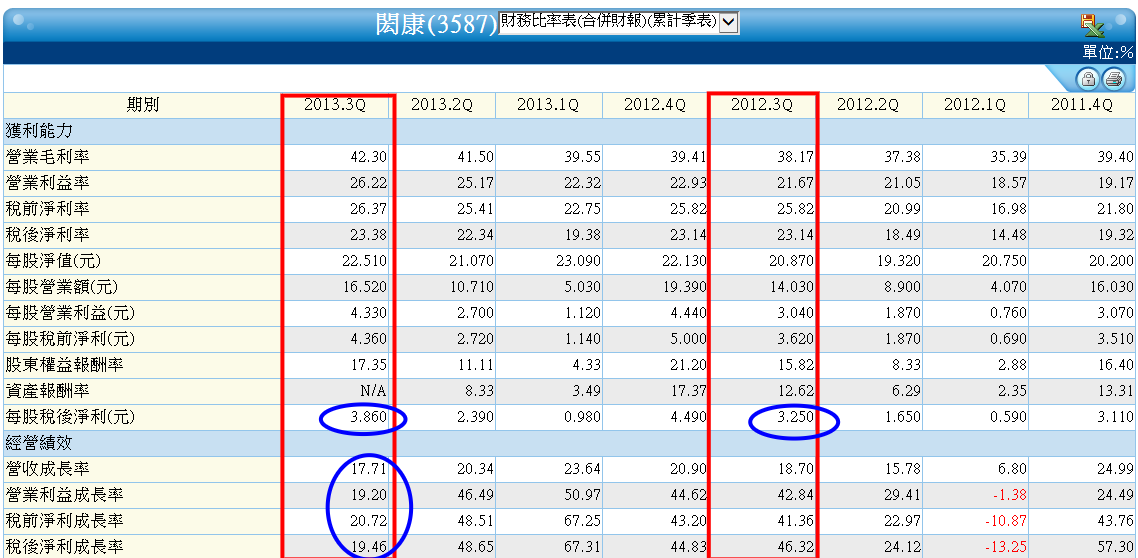Click the 21.20 return on equity value

688,365
